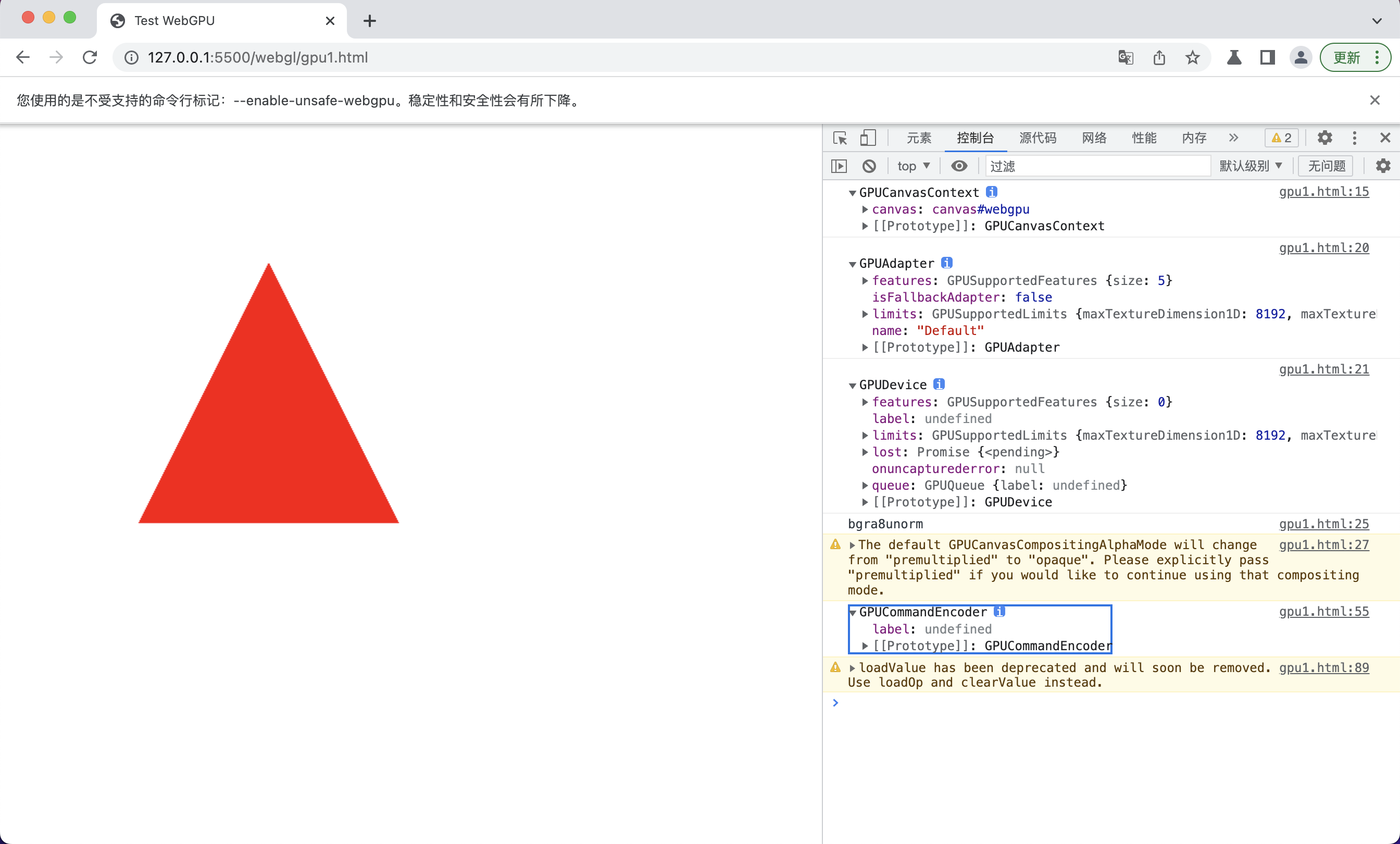Toggle the live expression eye icon
Viewport: 1400px width, 844px height.
pyautogui.click(x=959, y=166)
